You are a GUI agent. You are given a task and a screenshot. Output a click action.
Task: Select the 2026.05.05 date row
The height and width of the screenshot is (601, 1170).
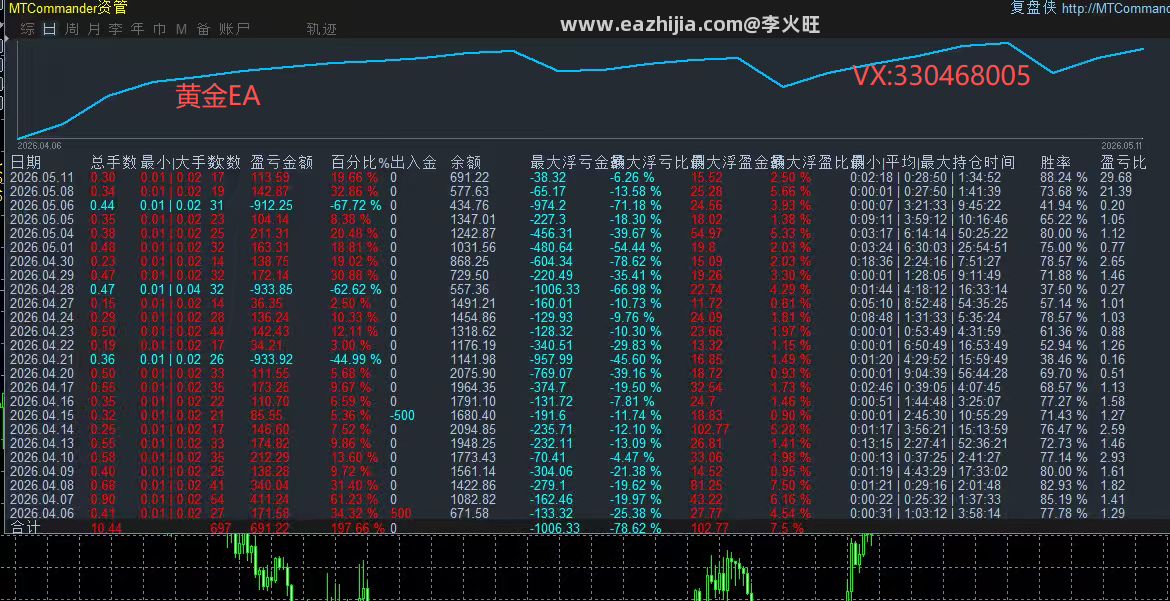coord(43,219)
